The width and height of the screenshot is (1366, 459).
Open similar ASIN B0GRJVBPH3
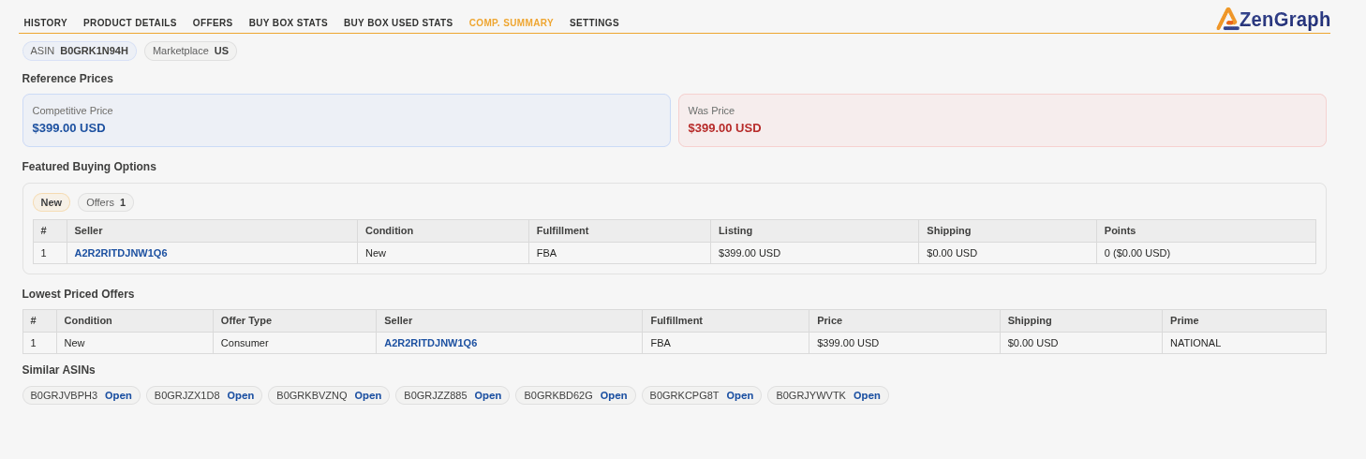pos(118,395)
